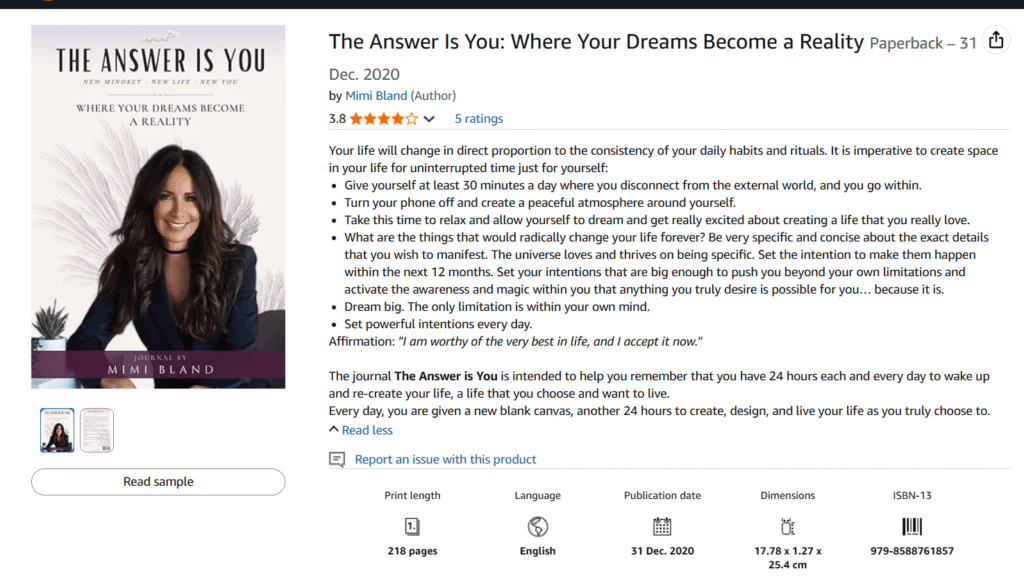
Task: Click the orange star rating icons
Action: (x=383, y=119)
